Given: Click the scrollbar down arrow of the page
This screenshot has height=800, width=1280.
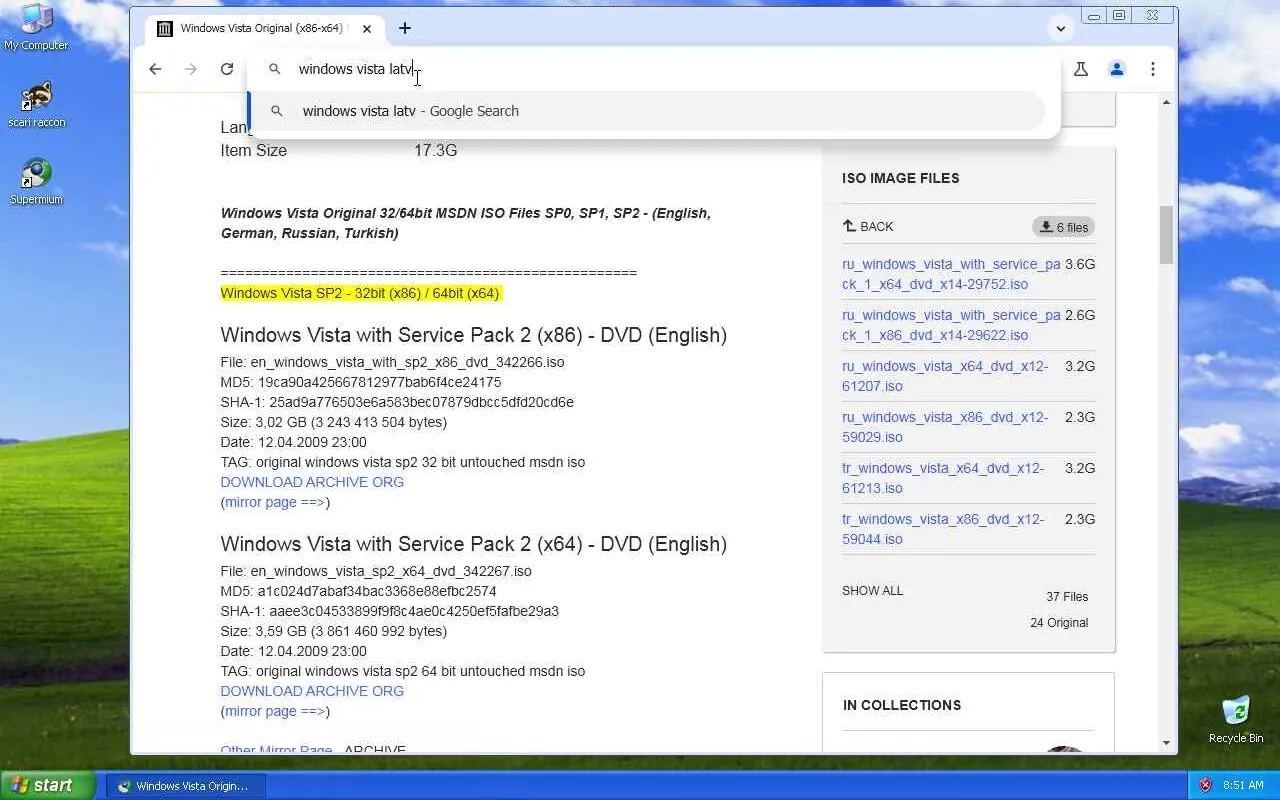Looking at the screenshot, I should click(x=1166, y=743).
